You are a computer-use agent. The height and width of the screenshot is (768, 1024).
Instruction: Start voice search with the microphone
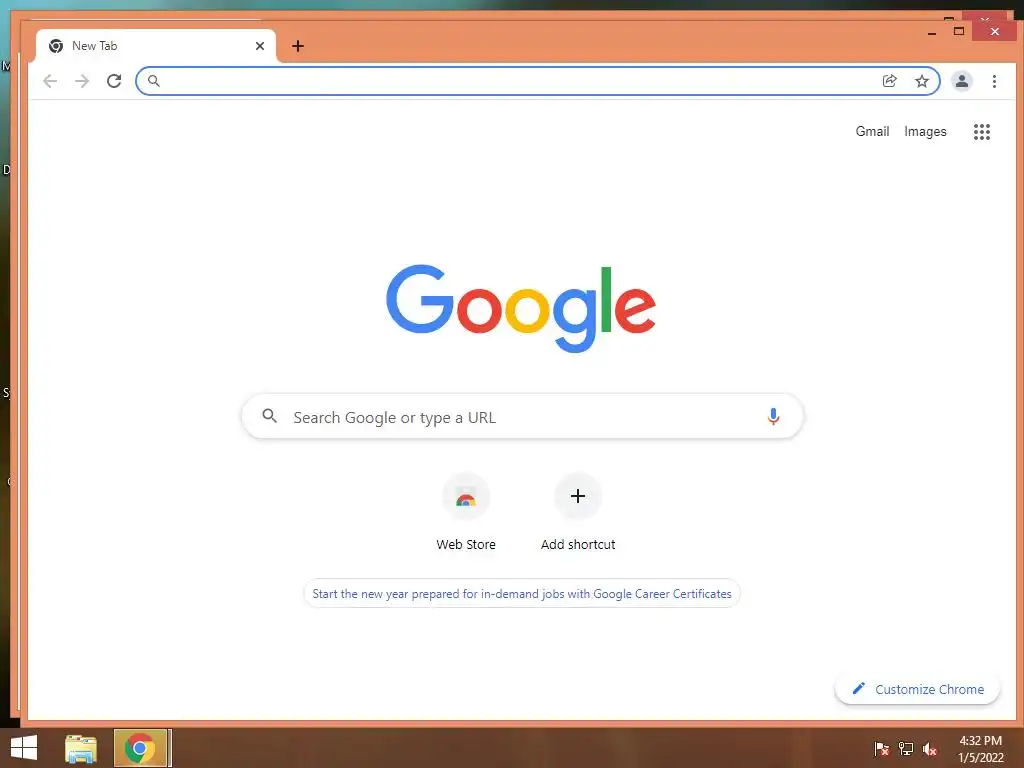(x=773, y=417)
